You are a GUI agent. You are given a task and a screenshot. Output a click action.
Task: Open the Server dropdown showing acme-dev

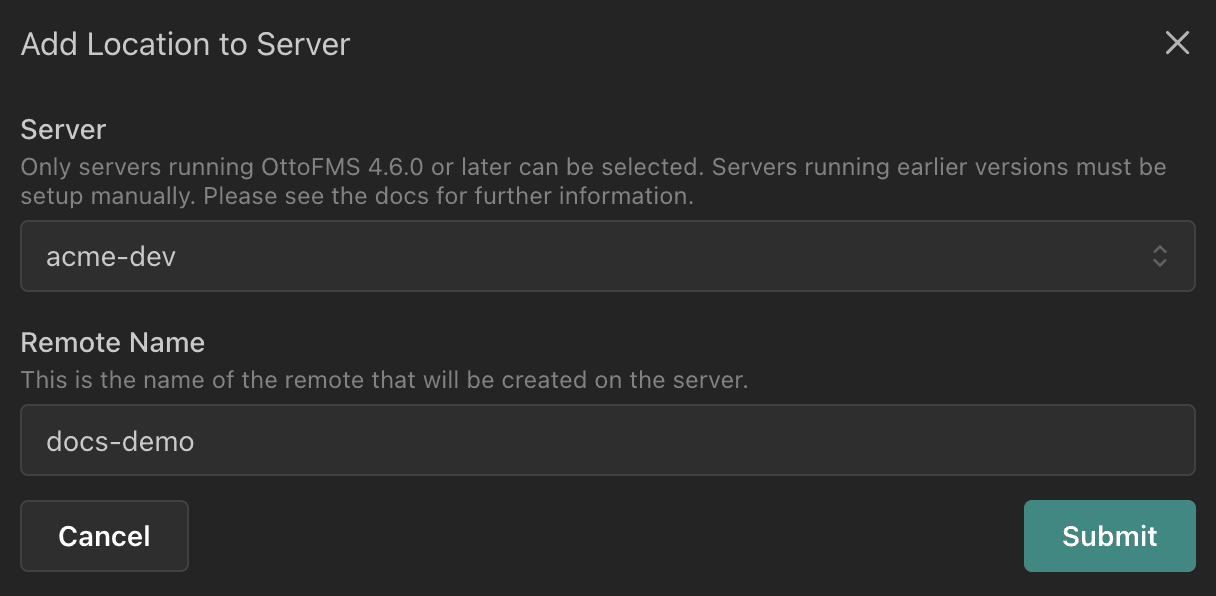click(607, 256)
